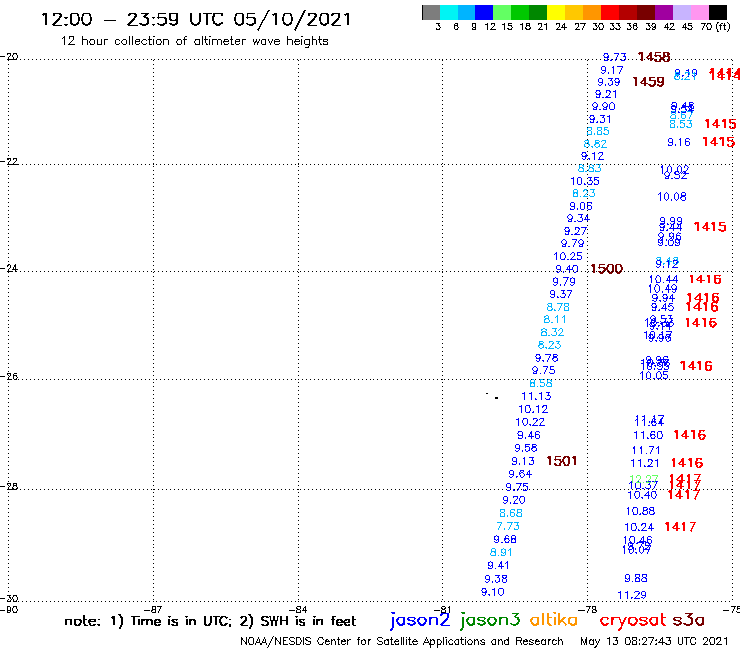Click the 7.73 wave height
The width and height of the screenshot is (740, 650).
508,526
